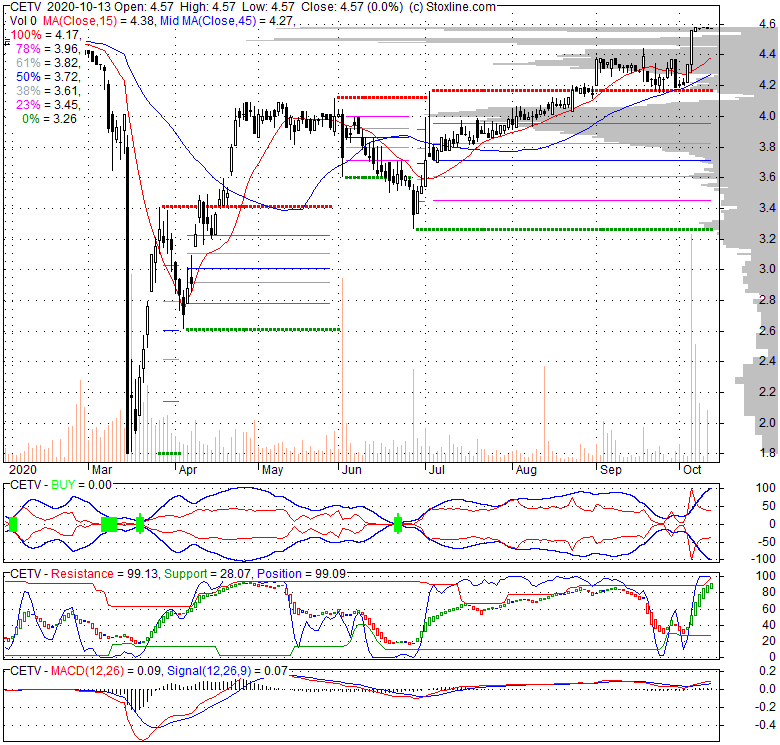Click the red MA(Close,15) = 4.38 legend
This screenshot has height=745, width=780.
[99, 21]
